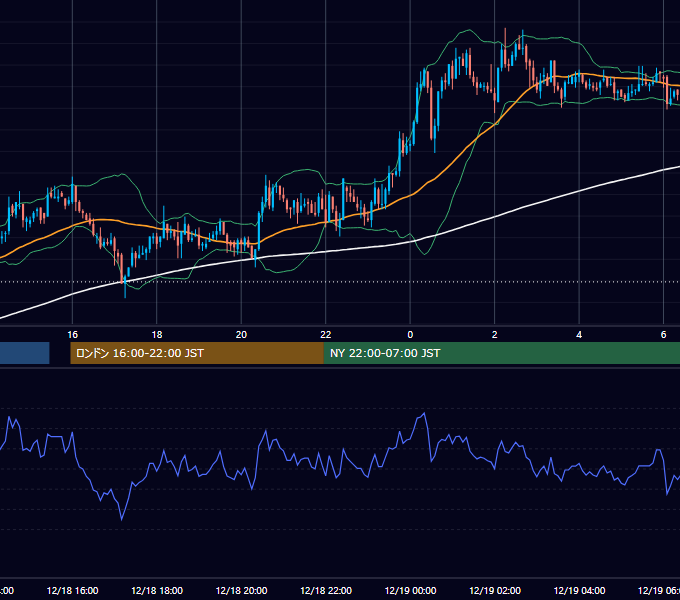
Task: Click the 12/19 02:00 date label
Action: pos(495,590)
